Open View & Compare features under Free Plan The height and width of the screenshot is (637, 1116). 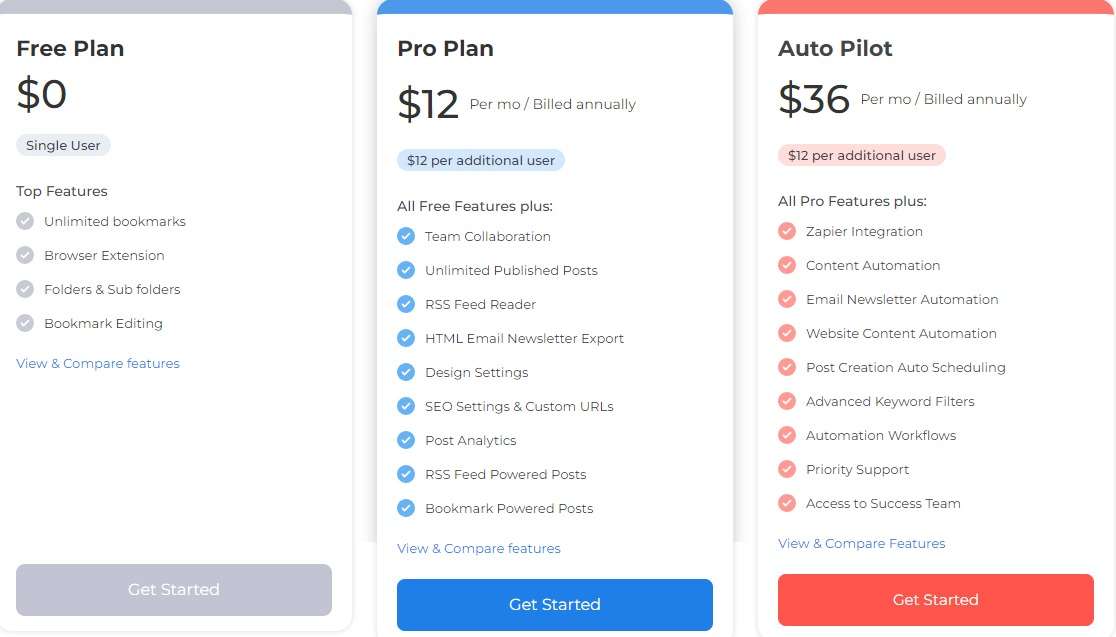(x=97, y=363)
